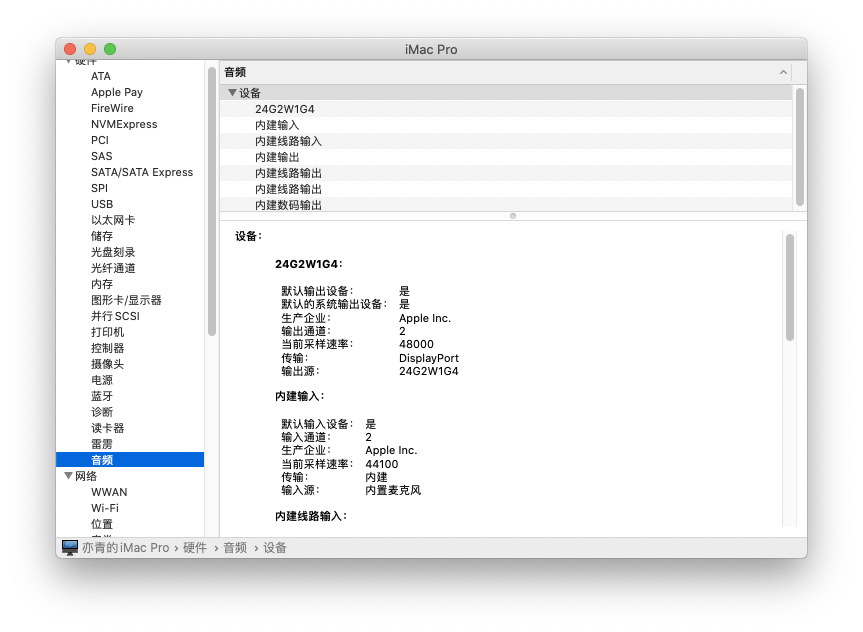Select 以太网卡 in the sidebar
The height and width of the screenshot is (632, 863).
tap(113, 220)
